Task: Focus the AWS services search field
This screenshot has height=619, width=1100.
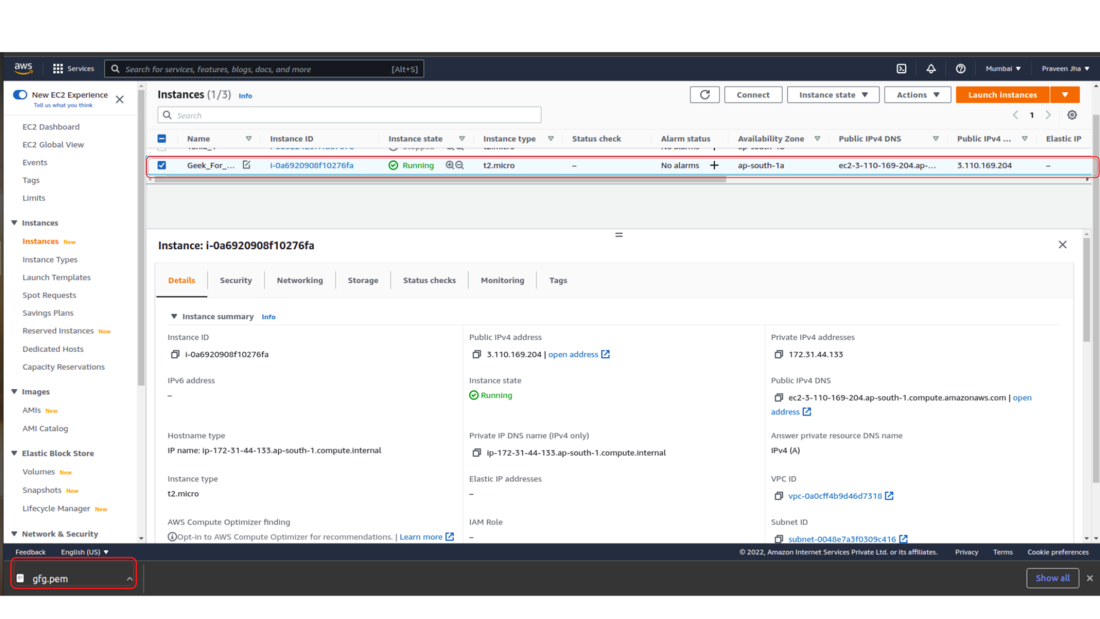Action: (x=264, y=69)
